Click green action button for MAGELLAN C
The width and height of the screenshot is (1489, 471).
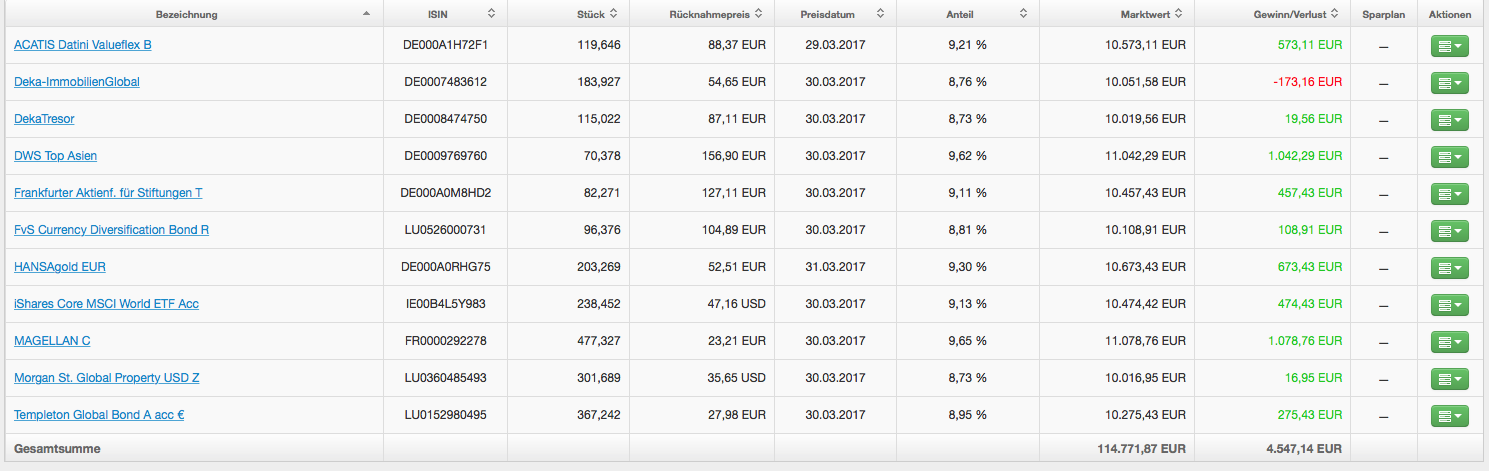(x=1449, y=342)
